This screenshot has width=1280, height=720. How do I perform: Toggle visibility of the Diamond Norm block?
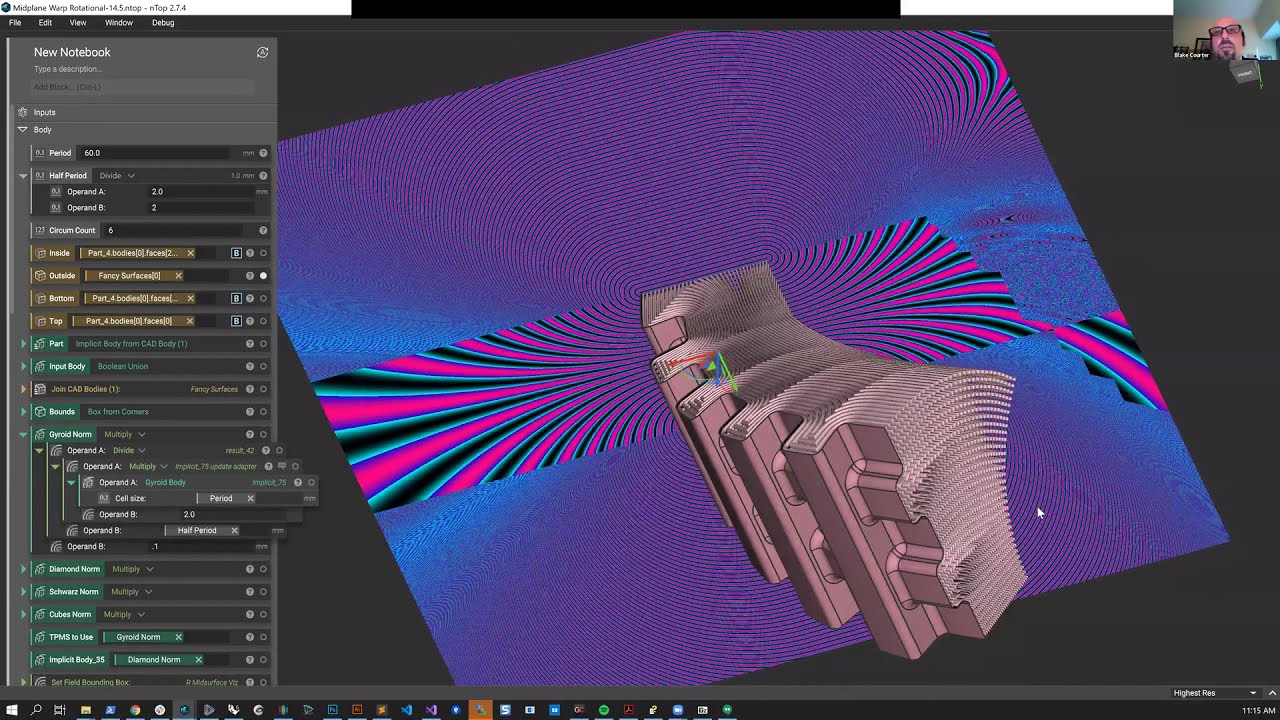(x=263, y=569)
